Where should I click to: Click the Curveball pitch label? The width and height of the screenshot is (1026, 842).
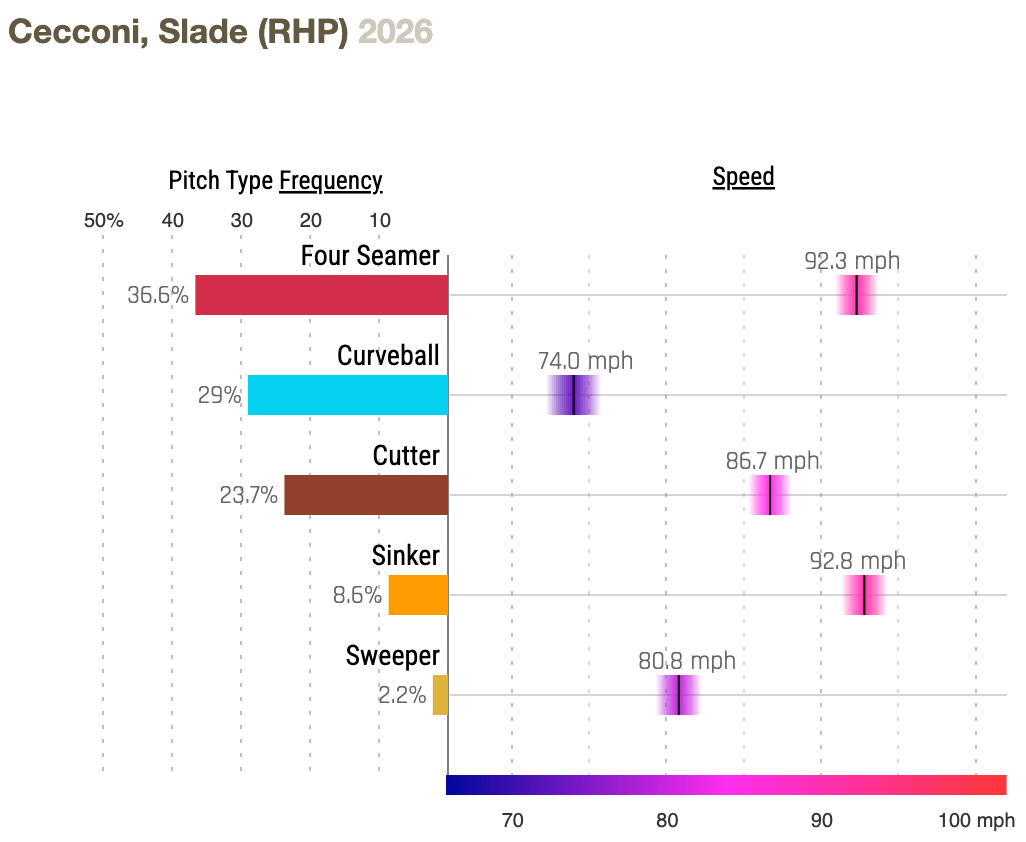(388, 356)
